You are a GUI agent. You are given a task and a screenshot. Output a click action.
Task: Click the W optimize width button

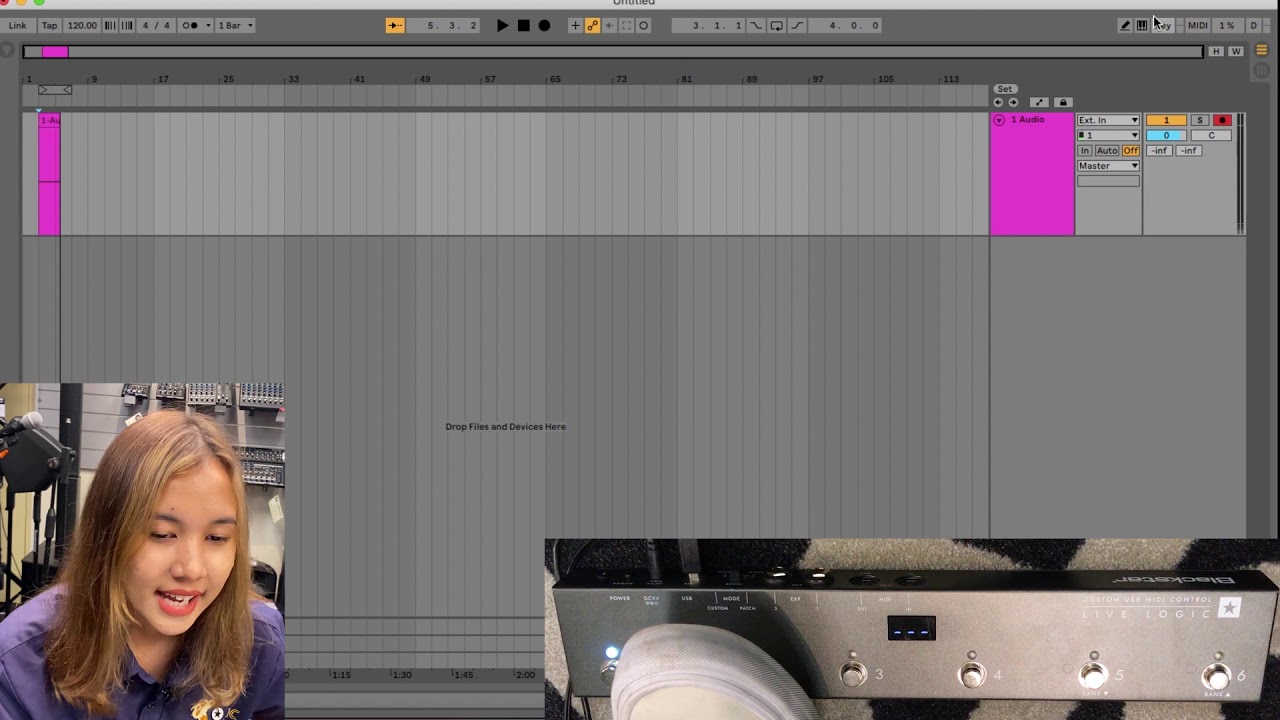pyautogui.click(x=1236, y=51)
